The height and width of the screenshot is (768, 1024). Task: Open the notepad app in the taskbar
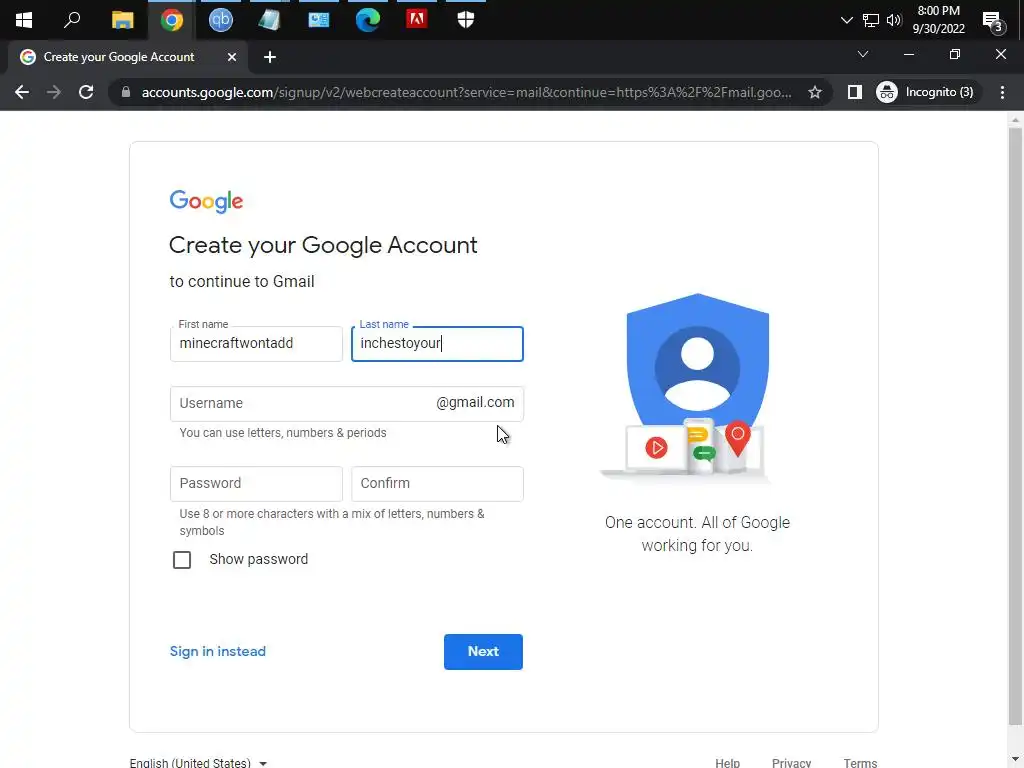click(269, 20)
